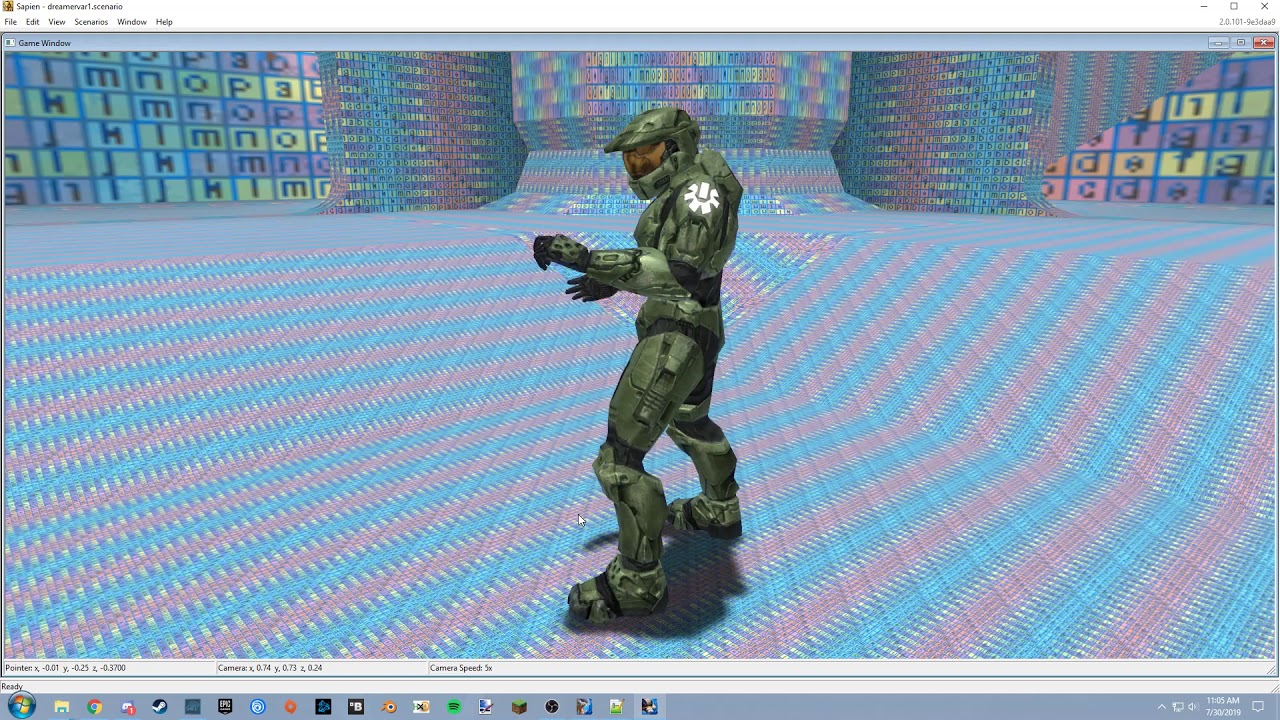Open Origin from taskbar
Screen dimensions: 1280x720
(290, 707)
